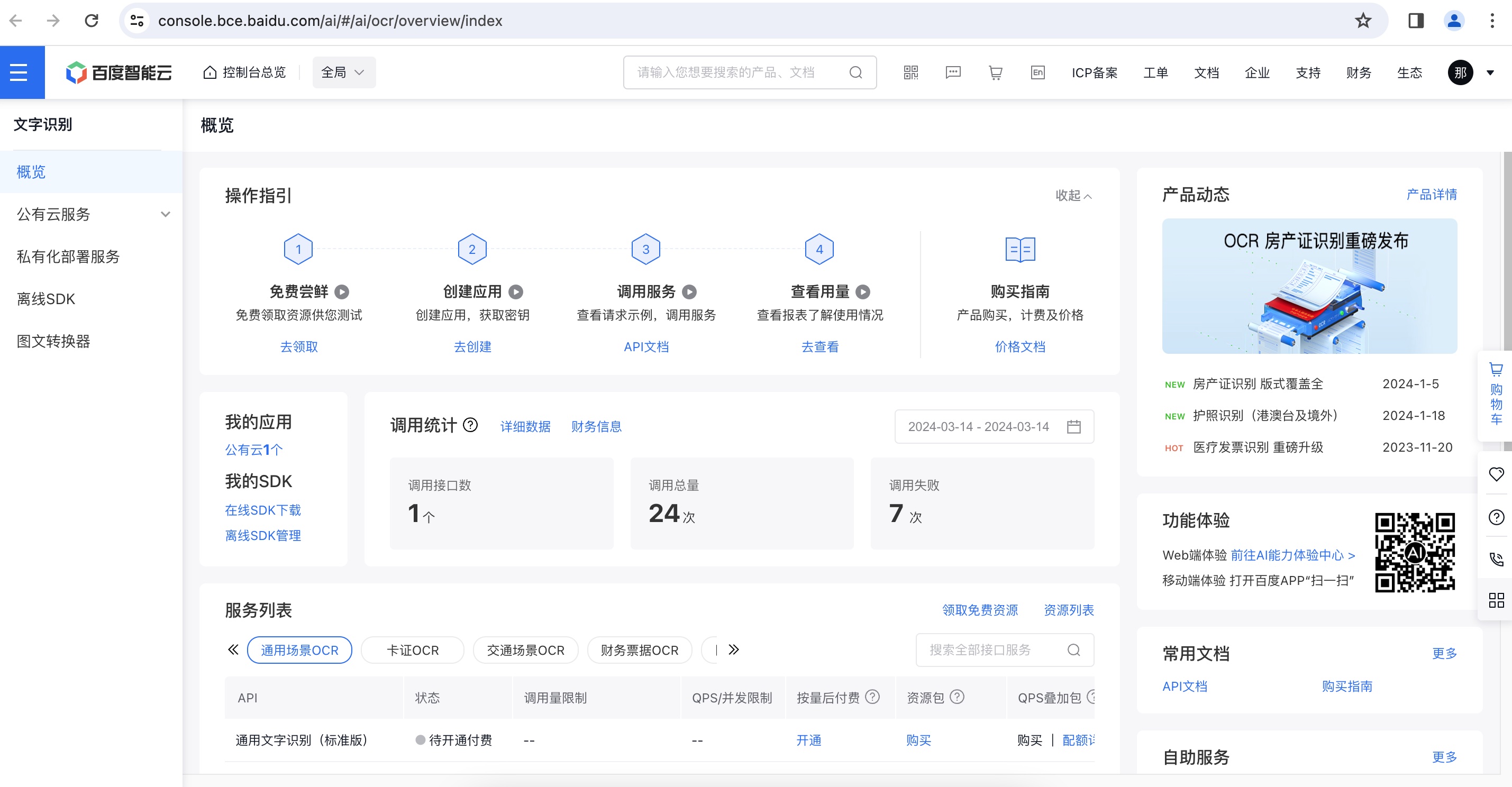Click the help icon beside 调用统计
The image size is (1512, 787).
(x=471, y=425)
